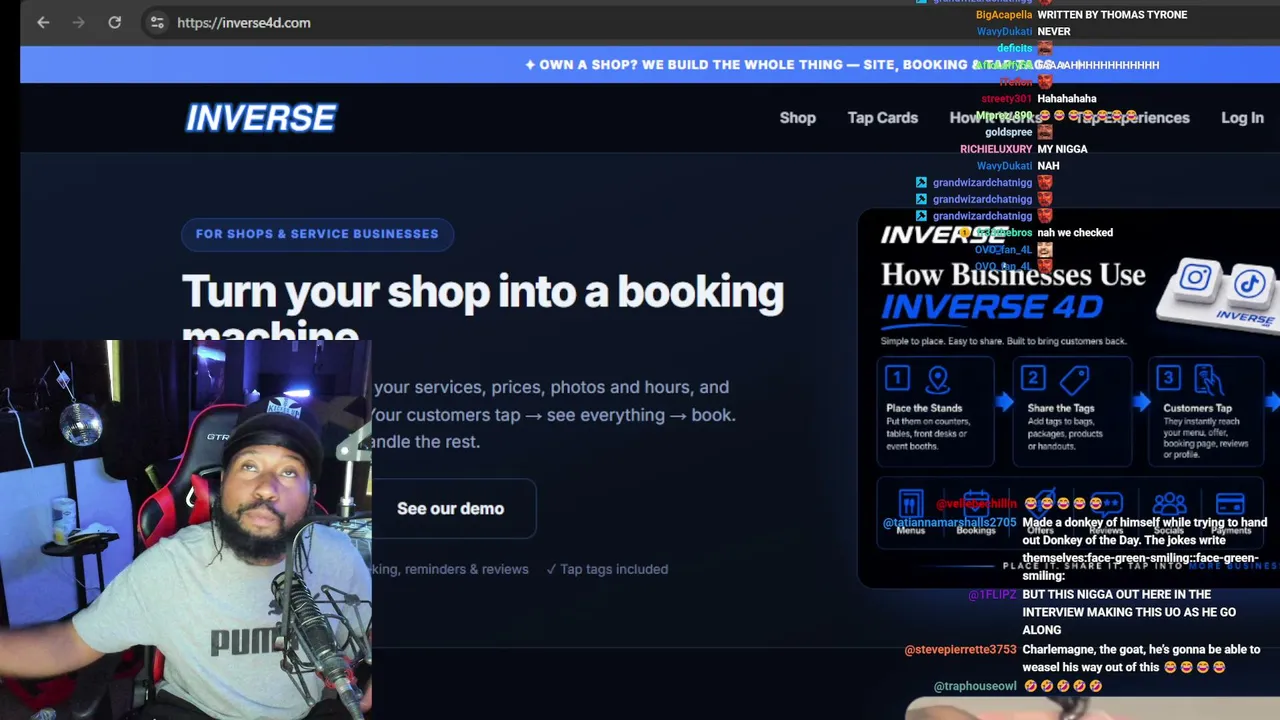Click the TikTok icon in the infographic
Image resolution: width=1280 pixels, height=720 pixels.
[x=1249, y=284]
